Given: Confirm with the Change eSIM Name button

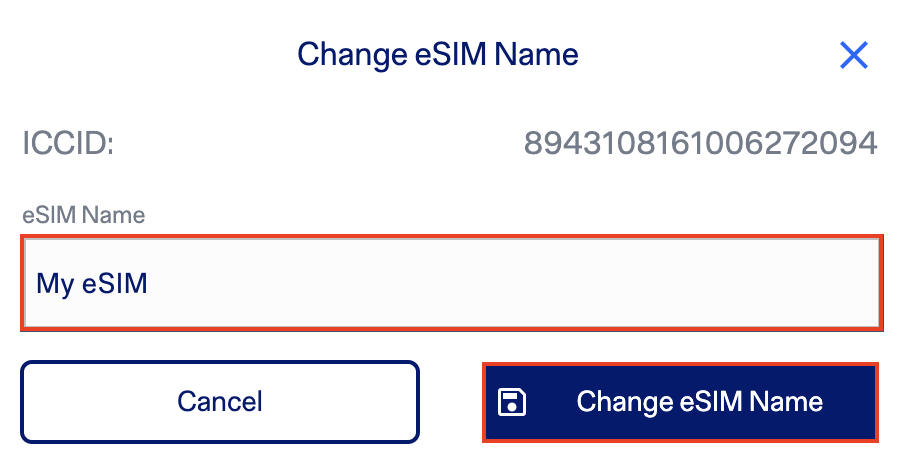Looking at the screenshot, I should 680,402.
